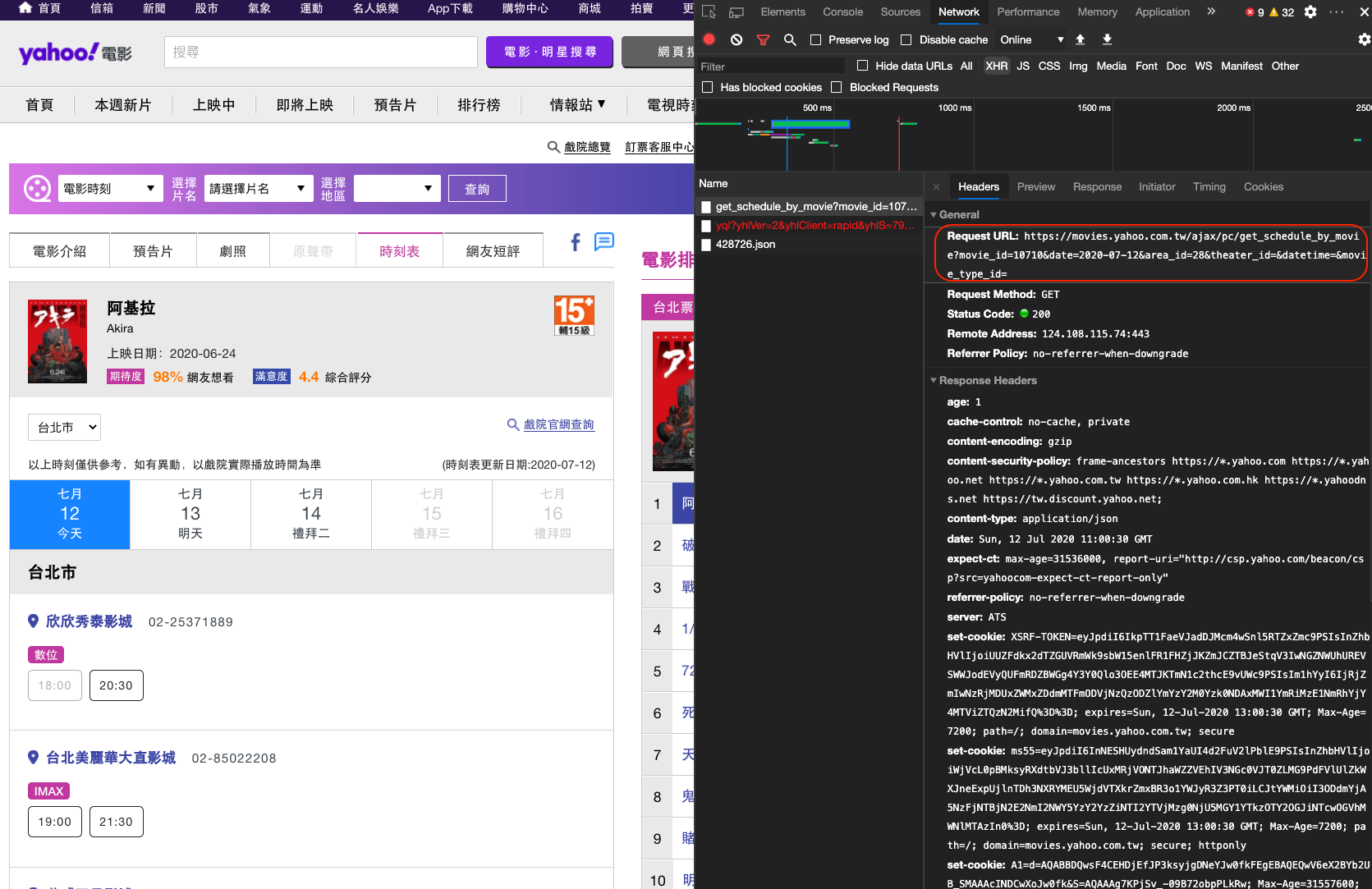Open Network panel settings gear

pyautogui.click(x=1364, y=39)
